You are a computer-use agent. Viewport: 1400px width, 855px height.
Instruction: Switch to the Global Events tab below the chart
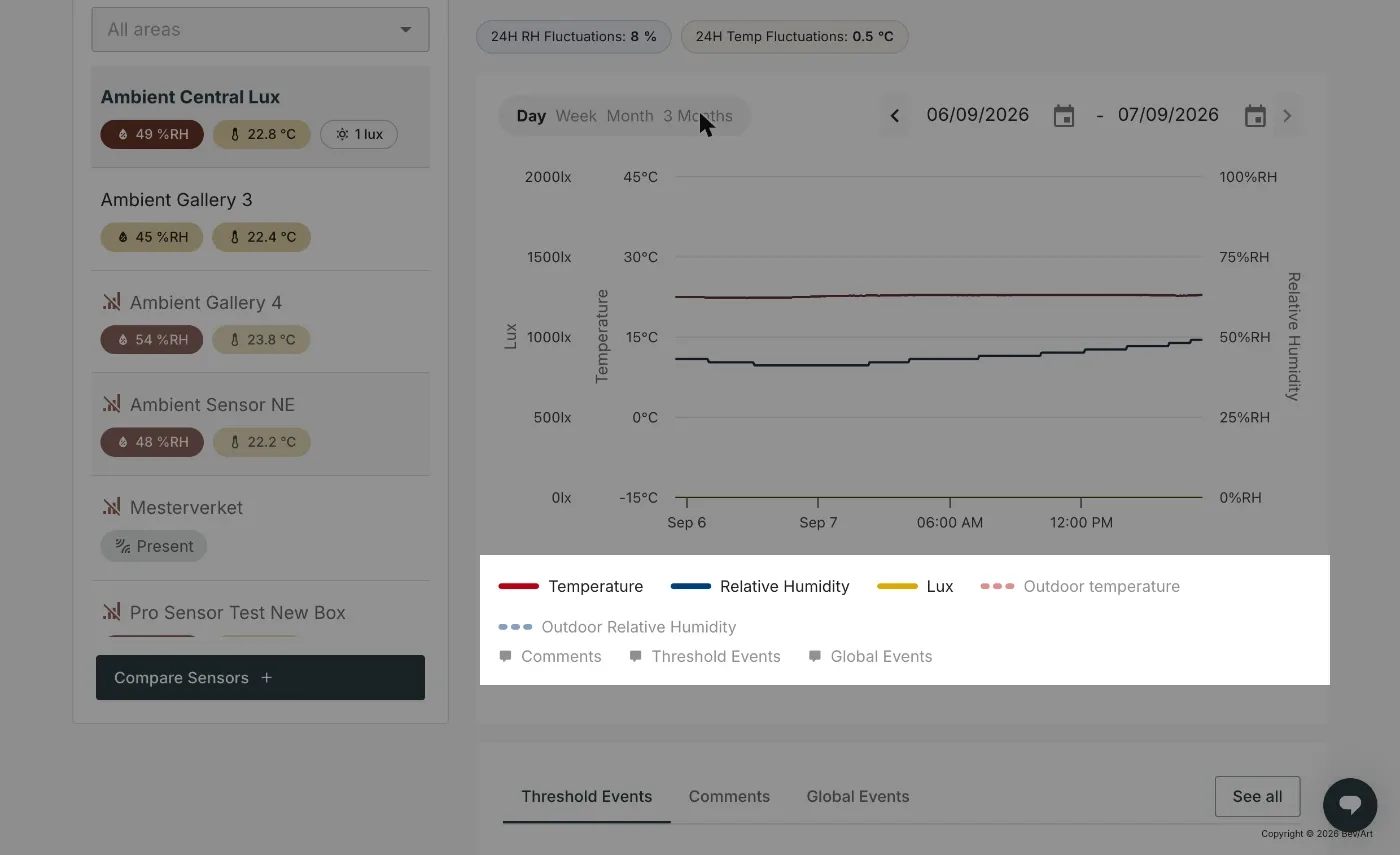[x=858, y=797]
